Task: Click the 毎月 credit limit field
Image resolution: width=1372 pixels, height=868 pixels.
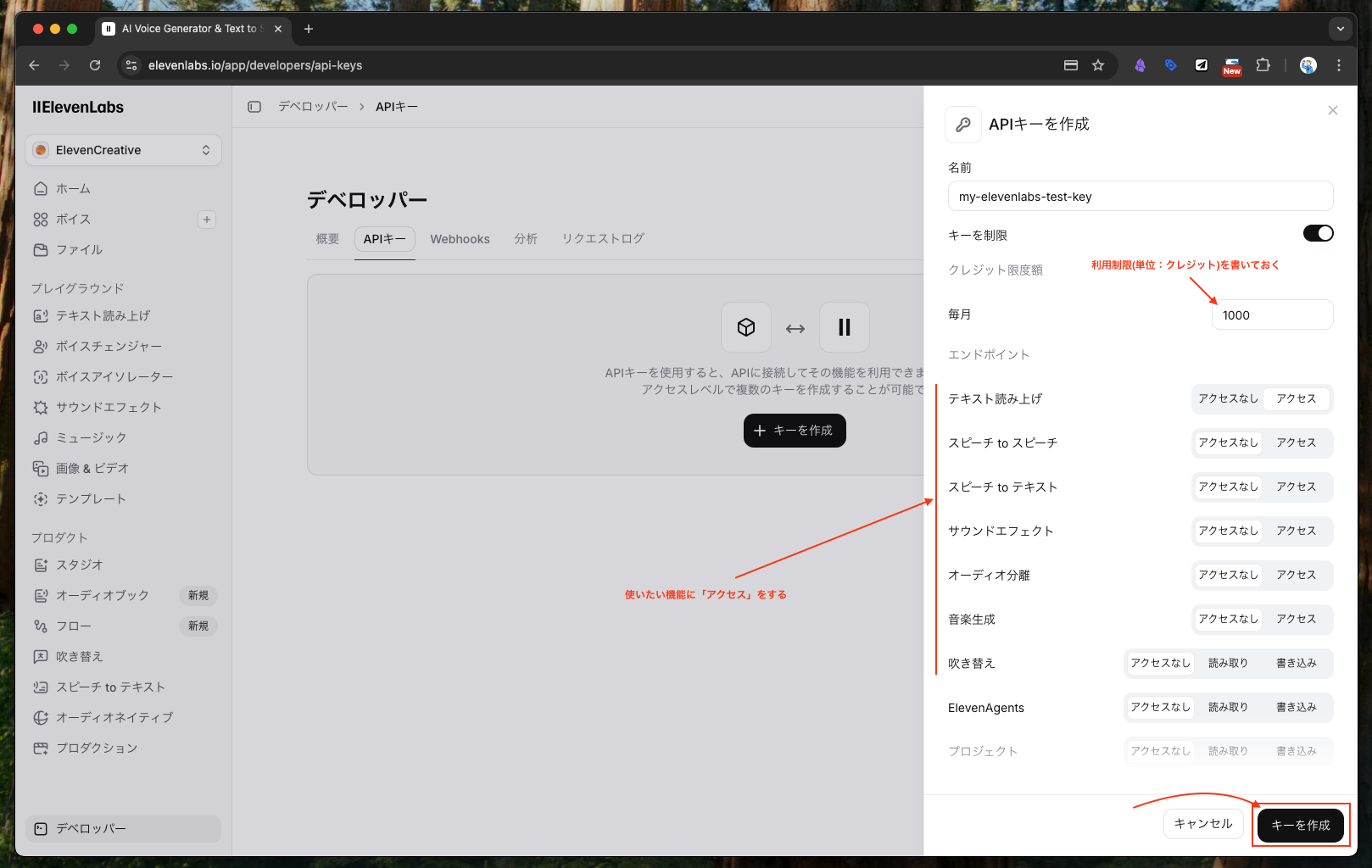Action: click(x=1272, y=314)
